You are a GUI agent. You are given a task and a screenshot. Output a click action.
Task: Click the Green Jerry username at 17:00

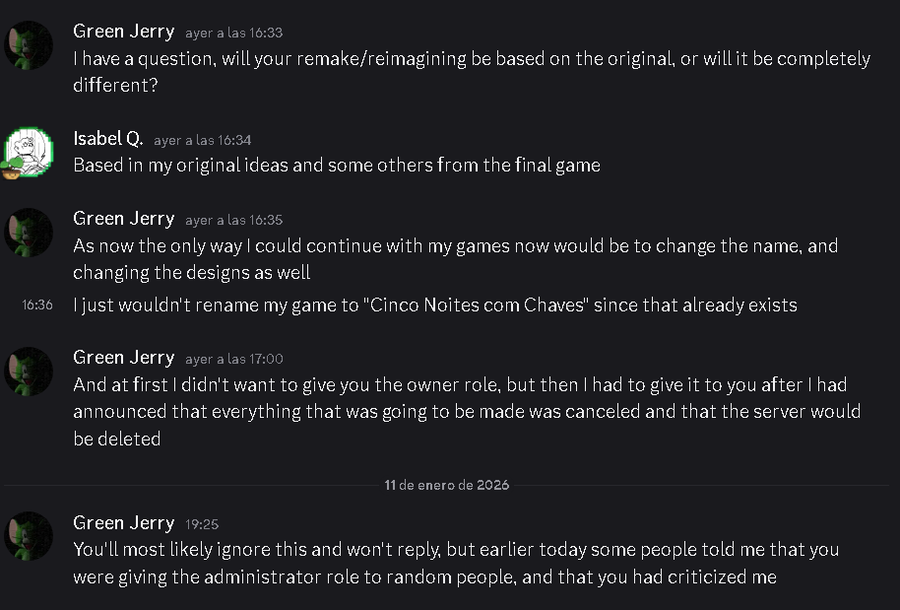pyautogui.click(x=124, y=357)
